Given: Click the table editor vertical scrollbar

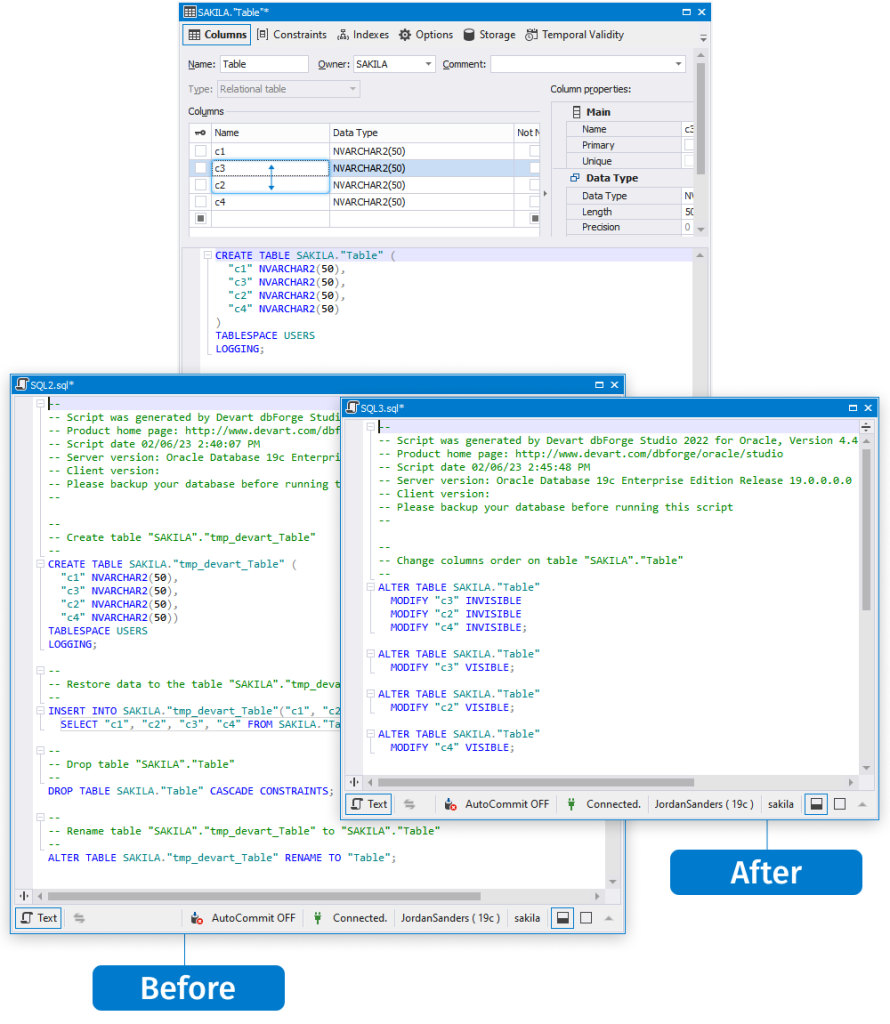Looking at the screenshot, I should 701,118.
